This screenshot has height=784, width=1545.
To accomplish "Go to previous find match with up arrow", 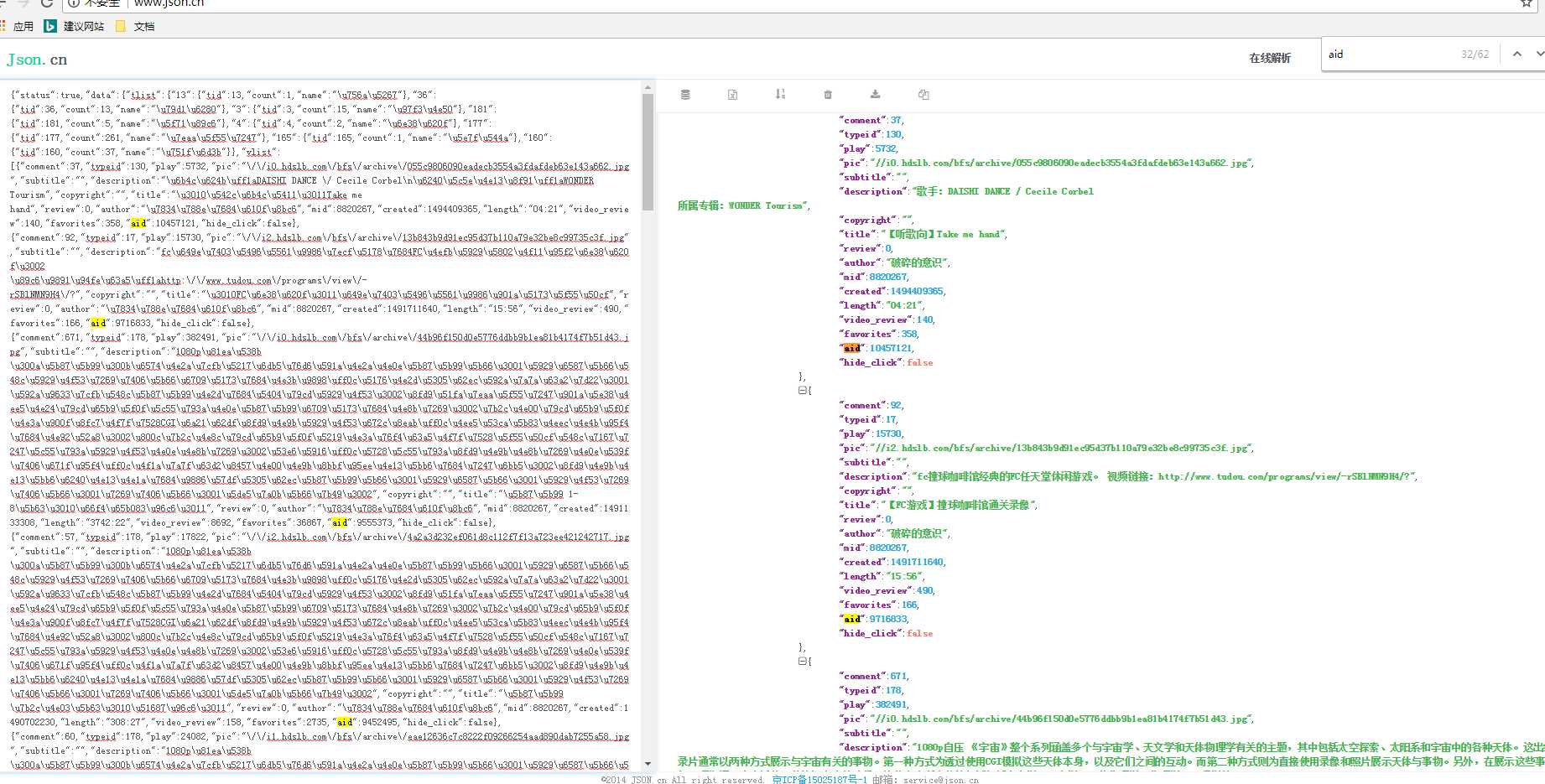I will coord(1516,54).
